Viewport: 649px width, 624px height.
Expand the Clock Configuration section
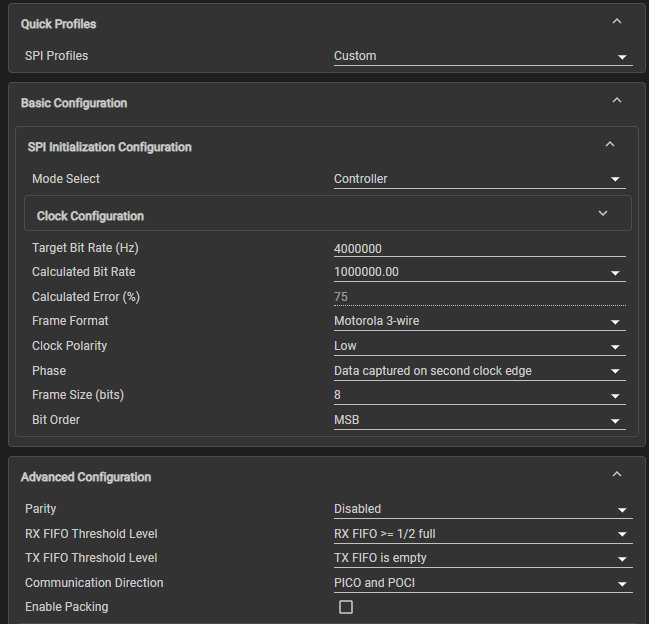(x=603, y=214)
